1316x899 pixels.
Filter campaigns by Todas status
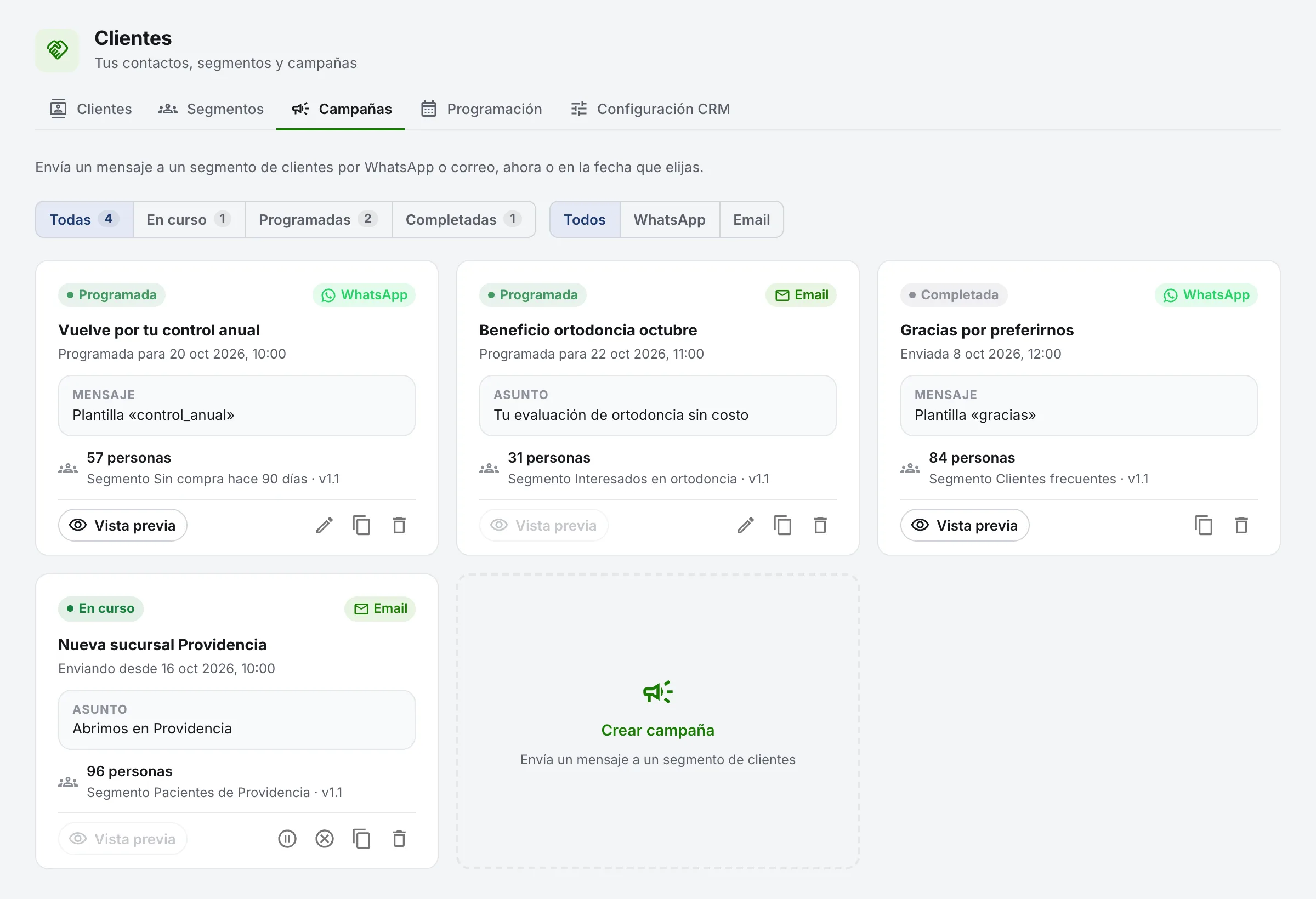tap(84, 220)
